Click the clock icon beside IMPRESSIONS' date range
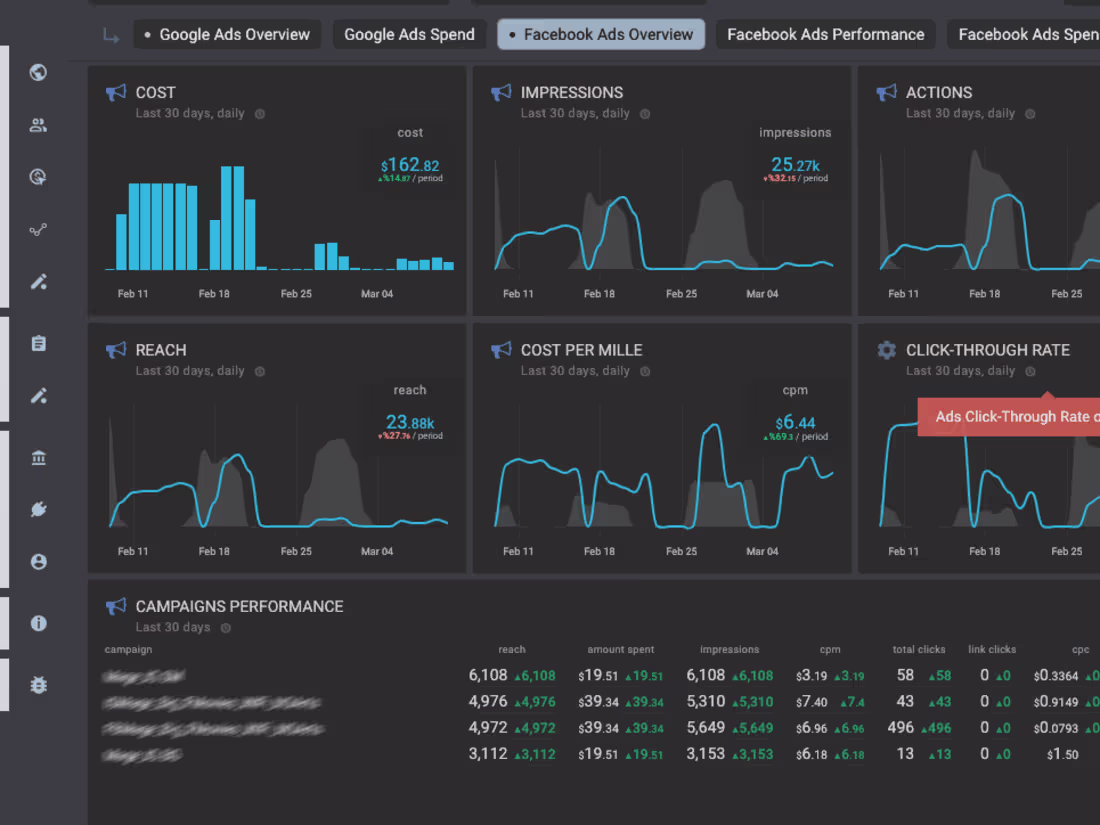Screen dimensions: 1100x825 pyautogui.click(x=645, y=114)
